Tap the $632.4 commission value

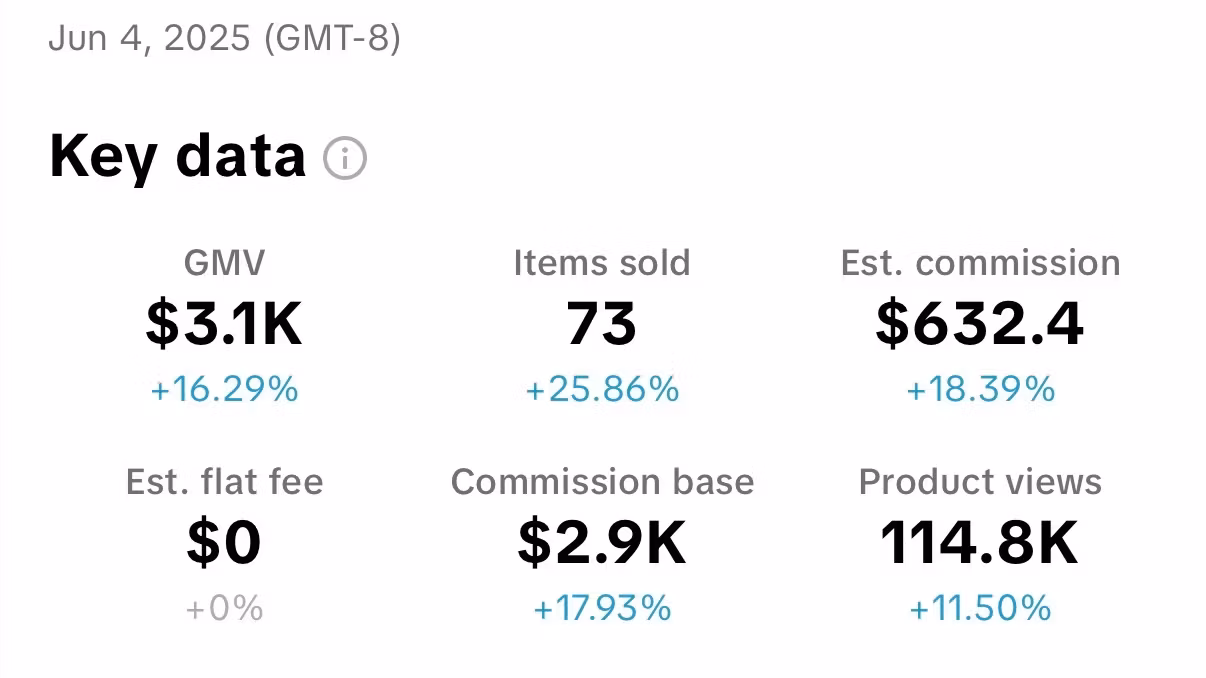click(980, 324)
